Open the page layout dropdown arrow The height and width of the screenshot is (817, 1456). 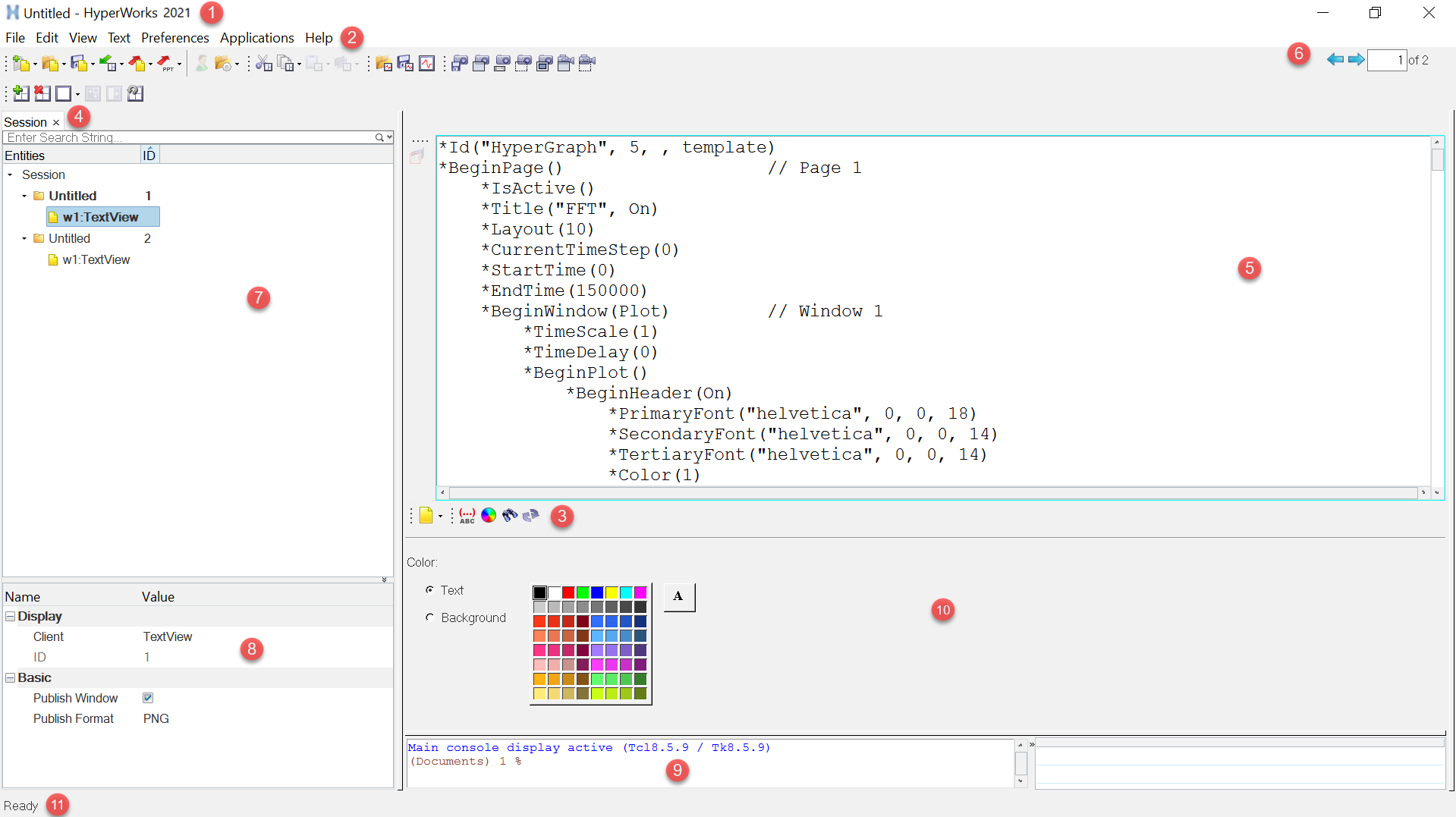(x=77, y=95)
